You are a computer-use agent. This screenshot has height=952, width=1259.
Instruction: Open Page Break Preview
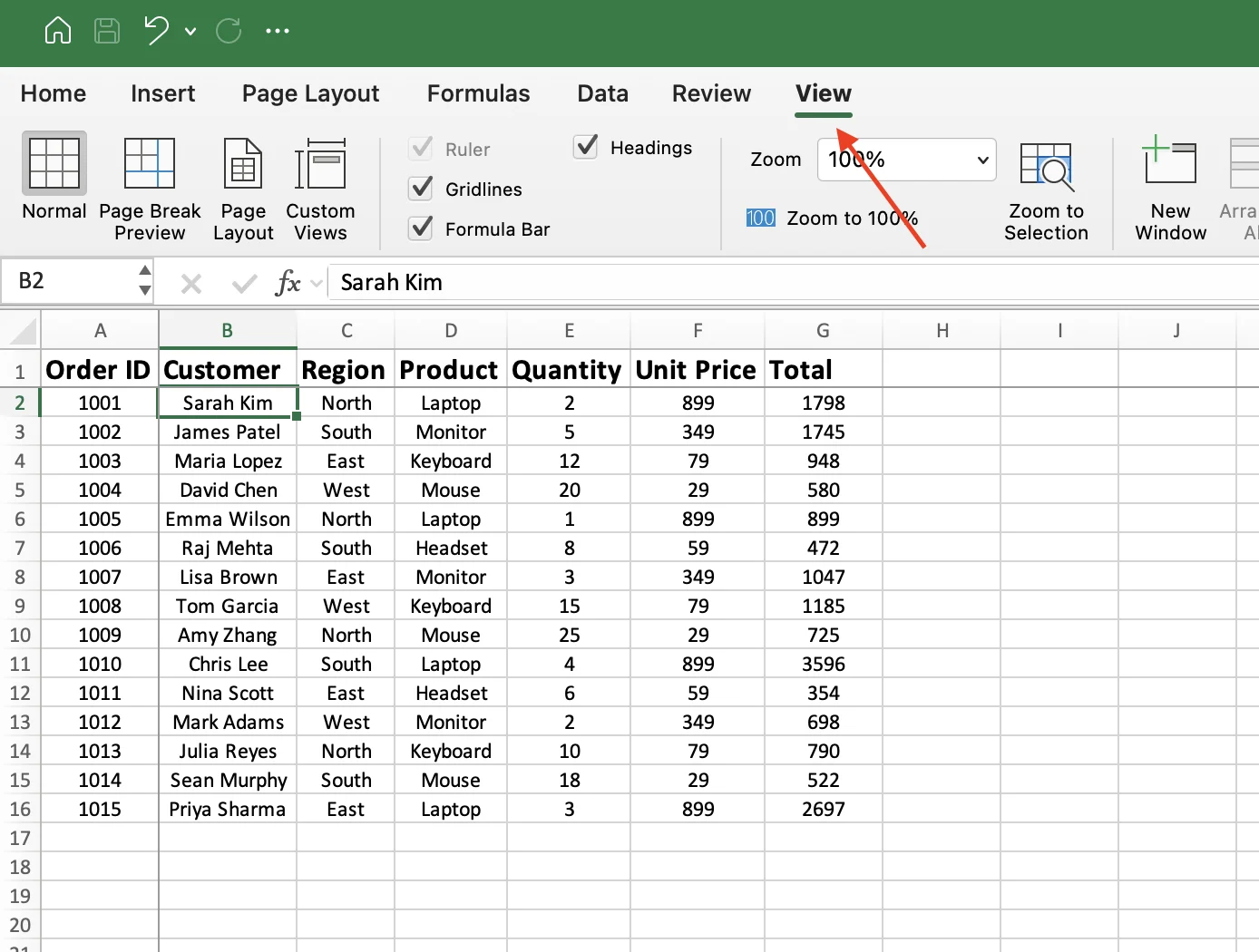pos(149,184)
